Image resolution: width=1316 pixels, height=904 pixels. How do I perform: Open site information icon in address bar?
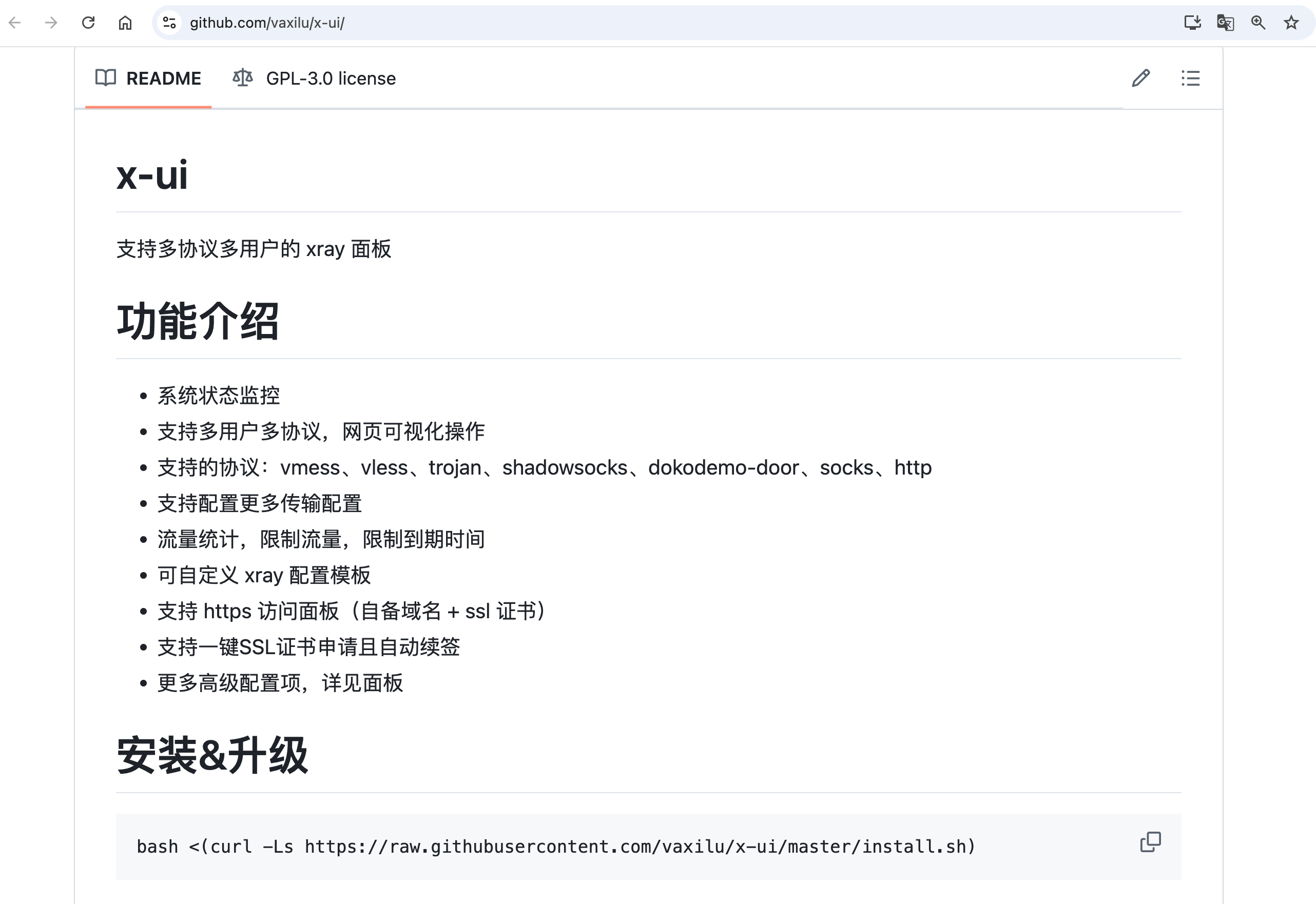(169, 23)
